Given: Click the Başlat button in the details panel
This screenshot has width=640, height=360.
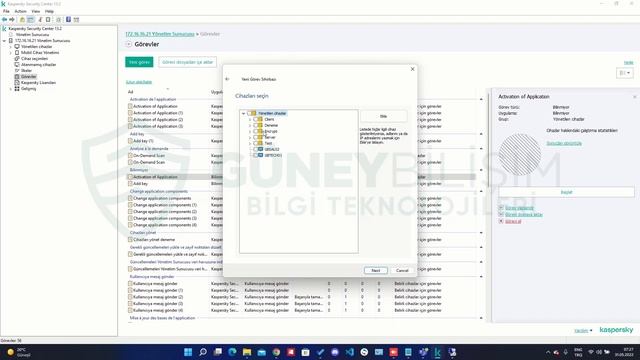Looking at the screenshot, I should 566,192.
